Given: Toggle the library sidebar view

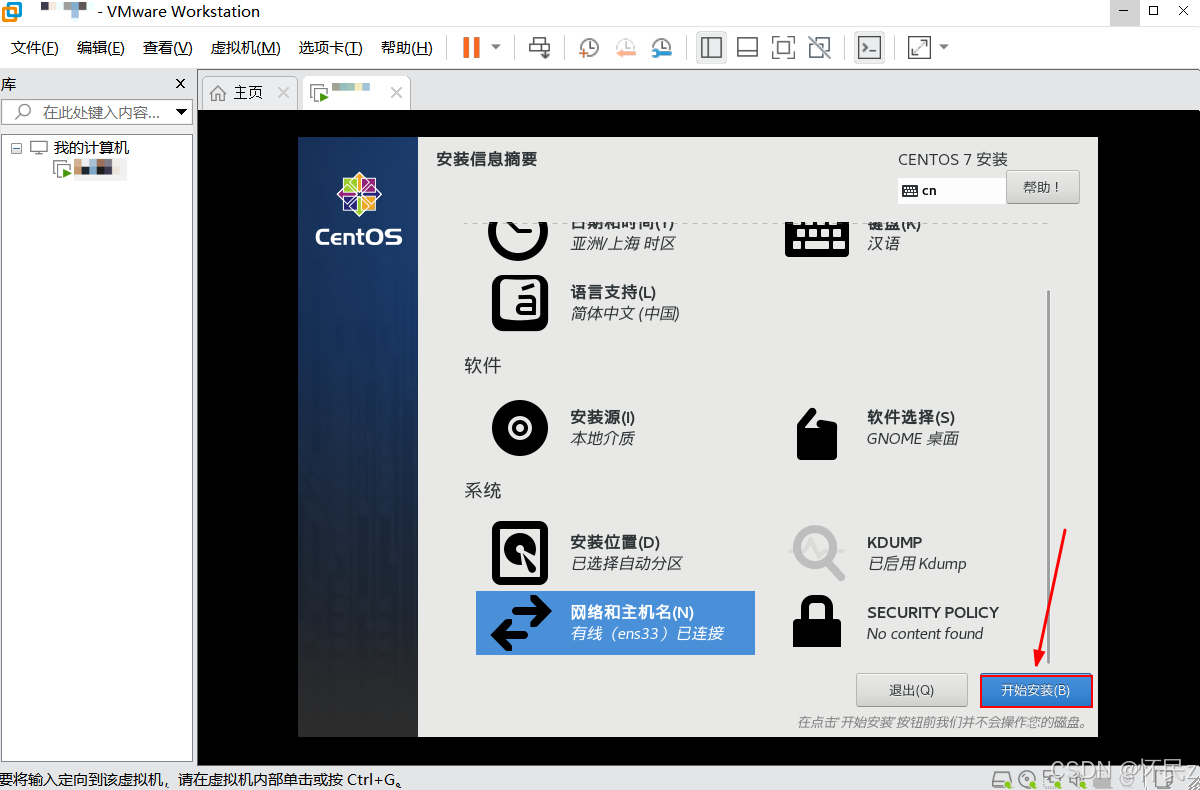Looking at the screenshot, I should [x=712, y=47].
